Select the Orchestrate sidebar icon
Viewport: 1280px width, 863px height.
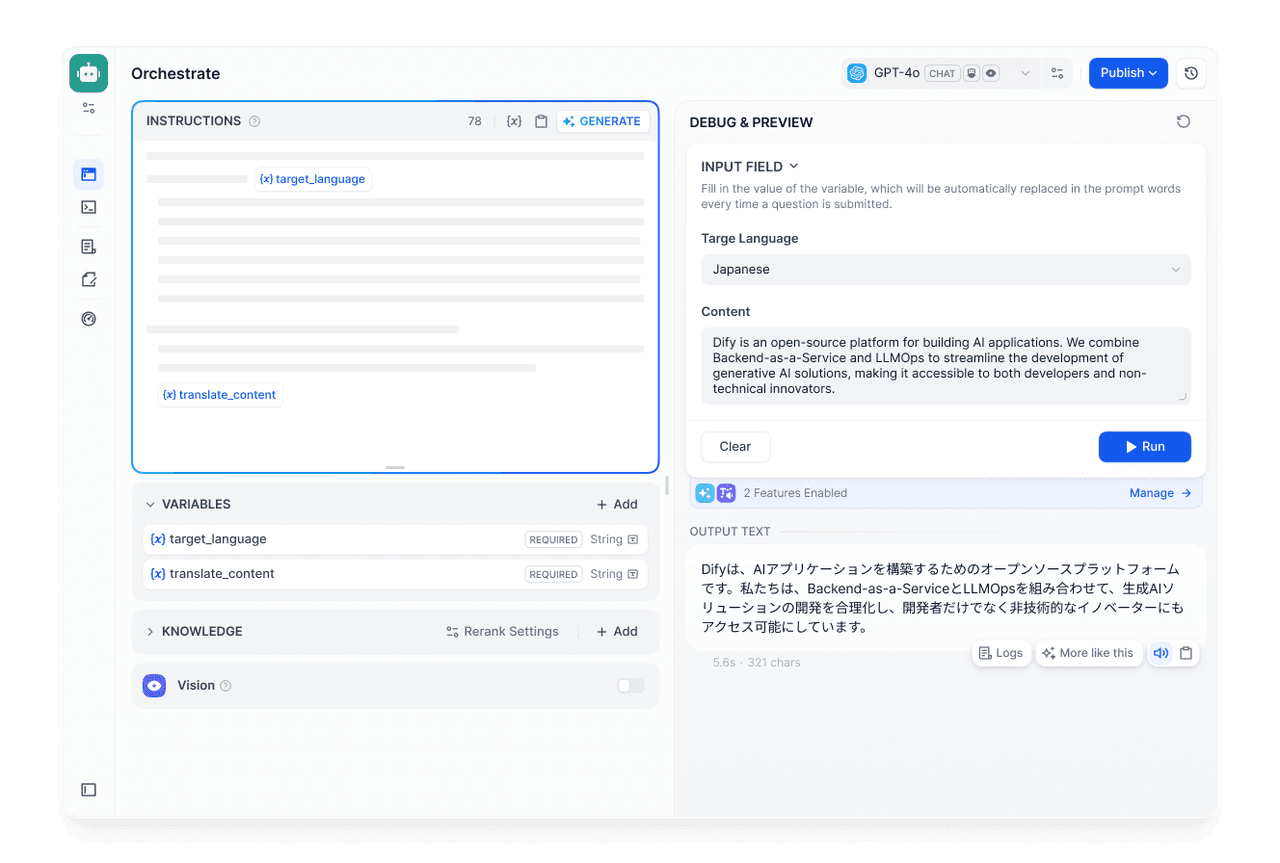point(89,174)
